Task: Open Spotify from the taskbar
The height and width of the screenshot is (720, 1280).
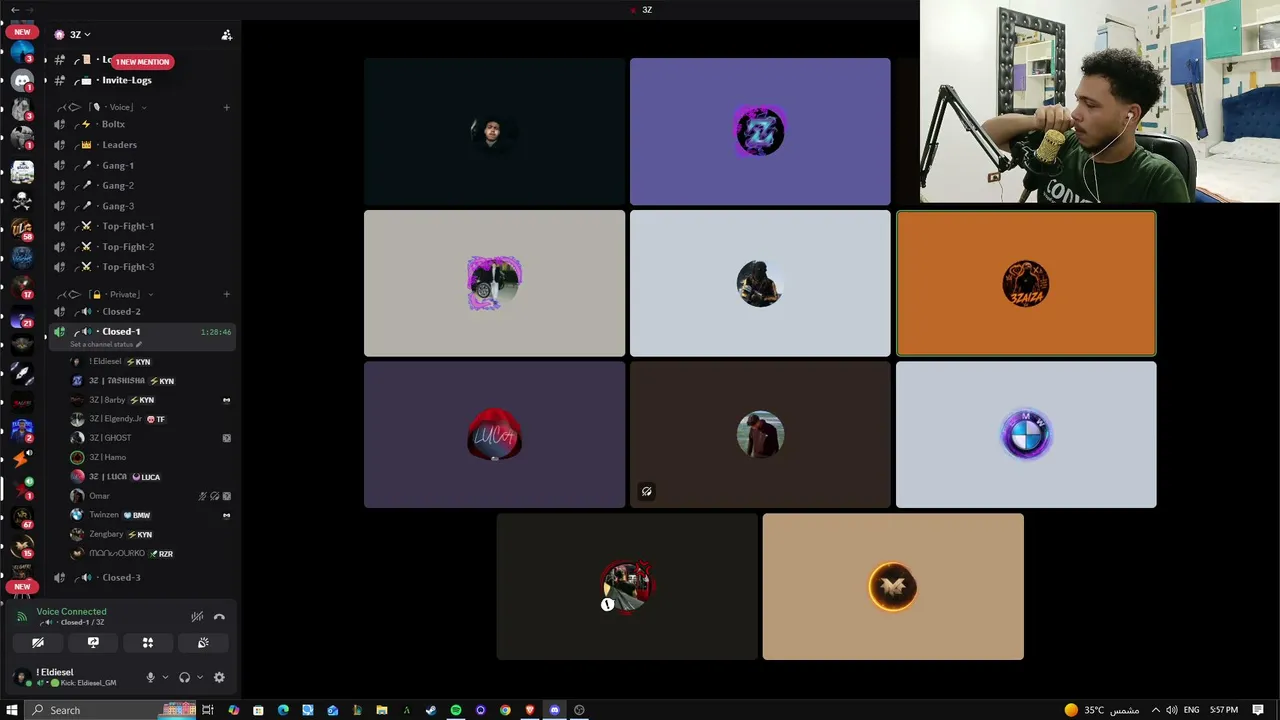Action: 456,710
